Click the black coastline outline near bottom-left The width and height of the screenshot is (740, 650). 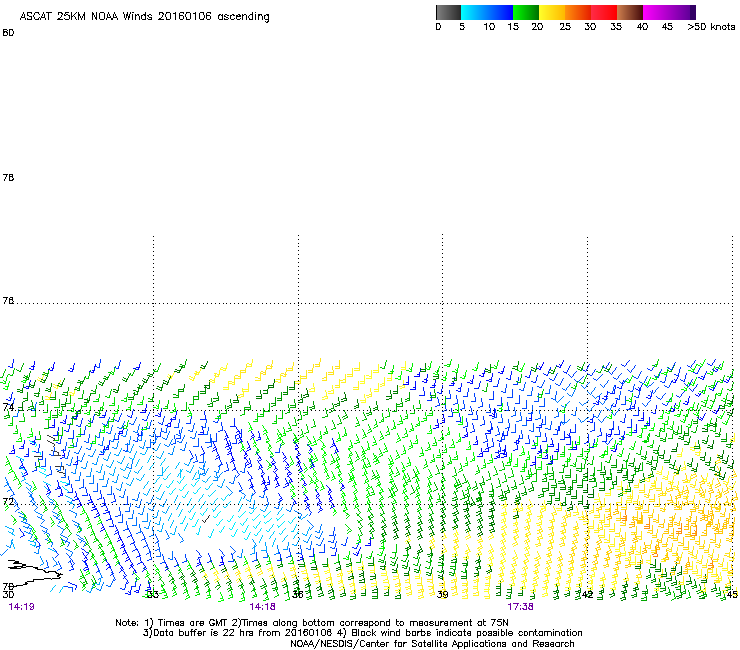[34, 572]
